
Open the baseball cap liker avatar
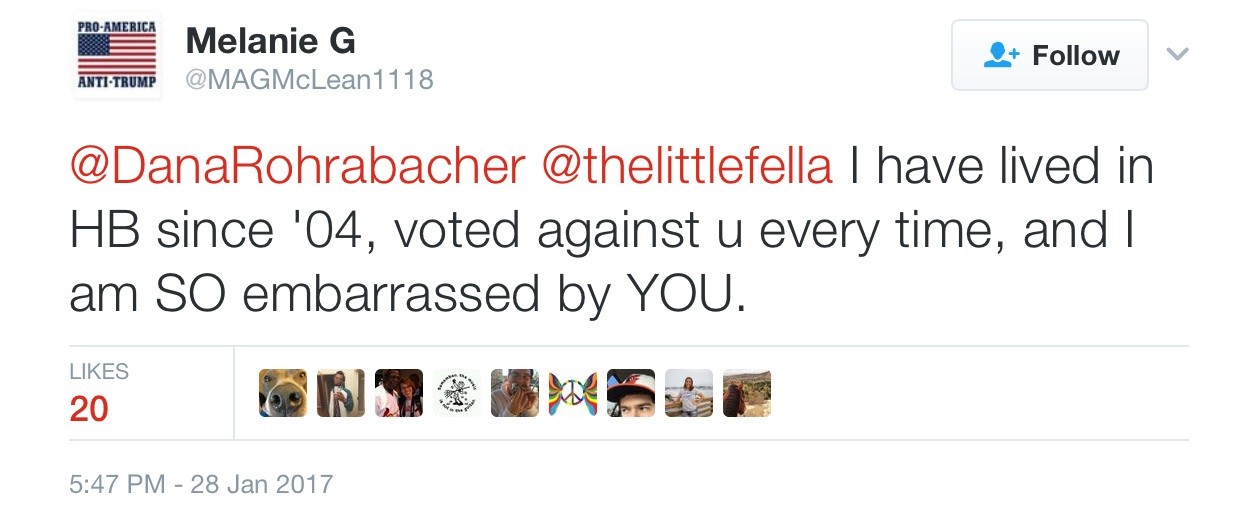631,393
